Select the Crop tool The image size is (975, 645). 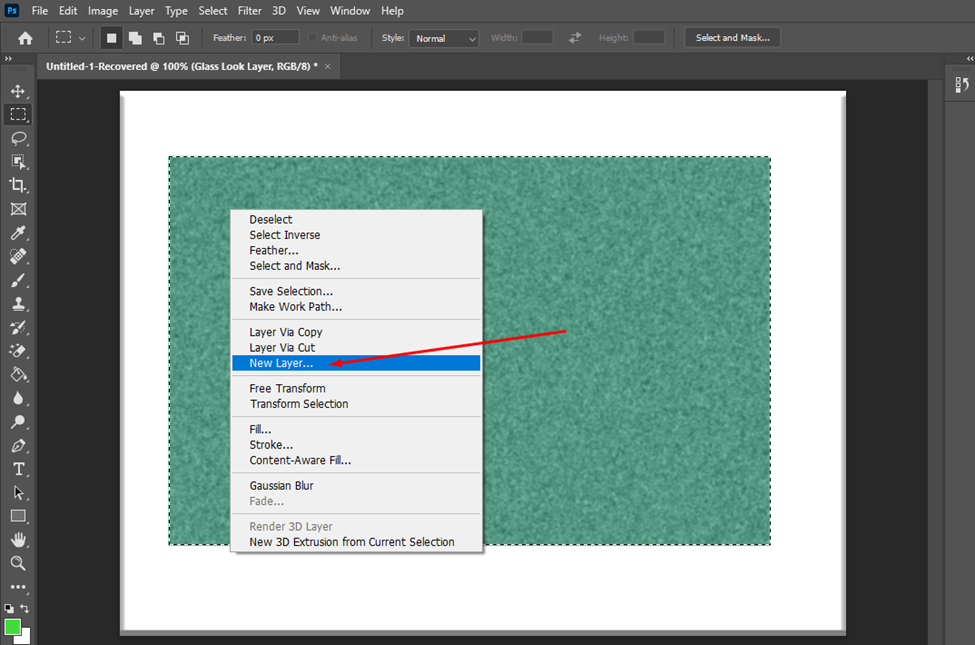[x=18, y=185]
